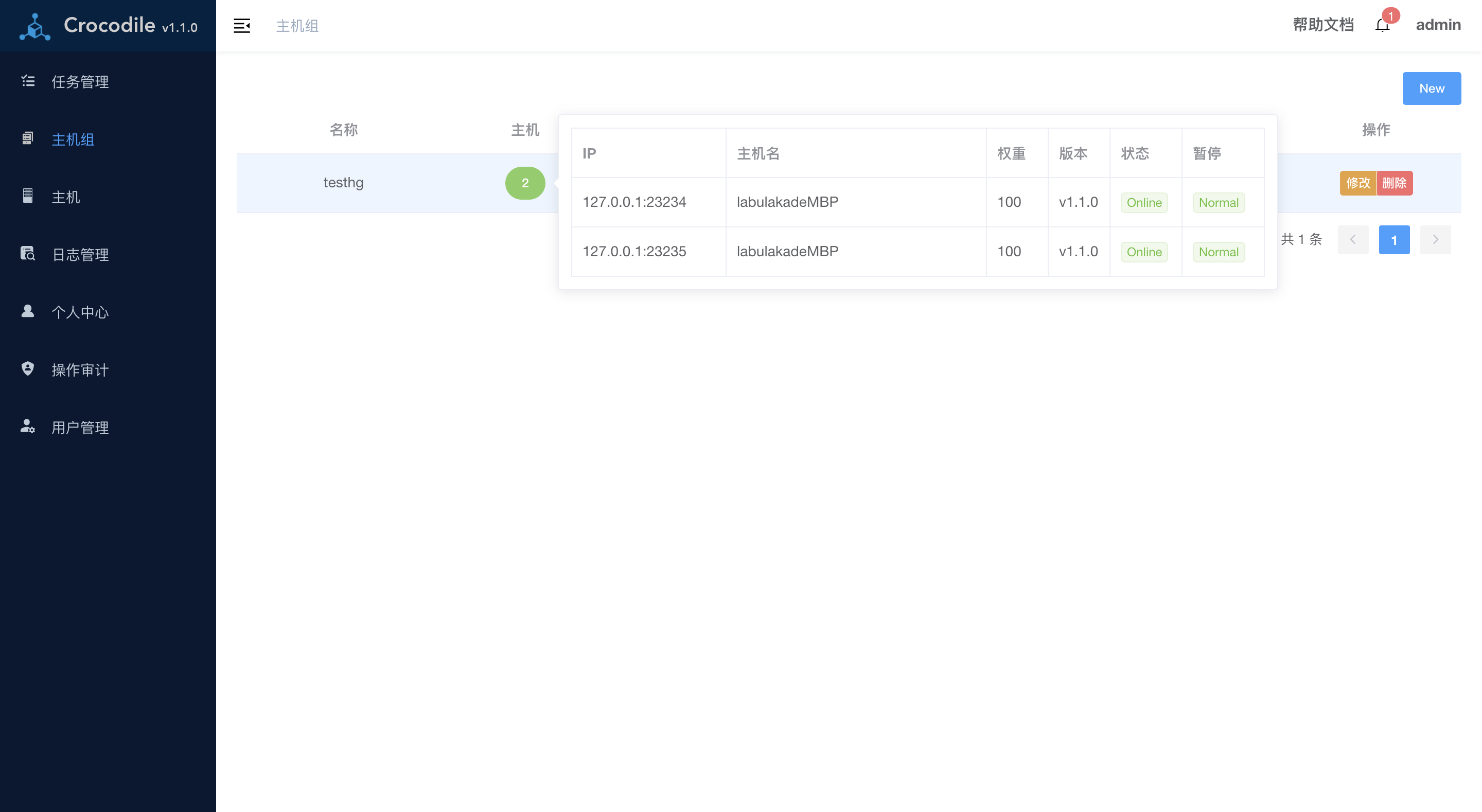The image size is (1482, 812).
Task: Select page 1 in pagination
Action: [1393, 239]
